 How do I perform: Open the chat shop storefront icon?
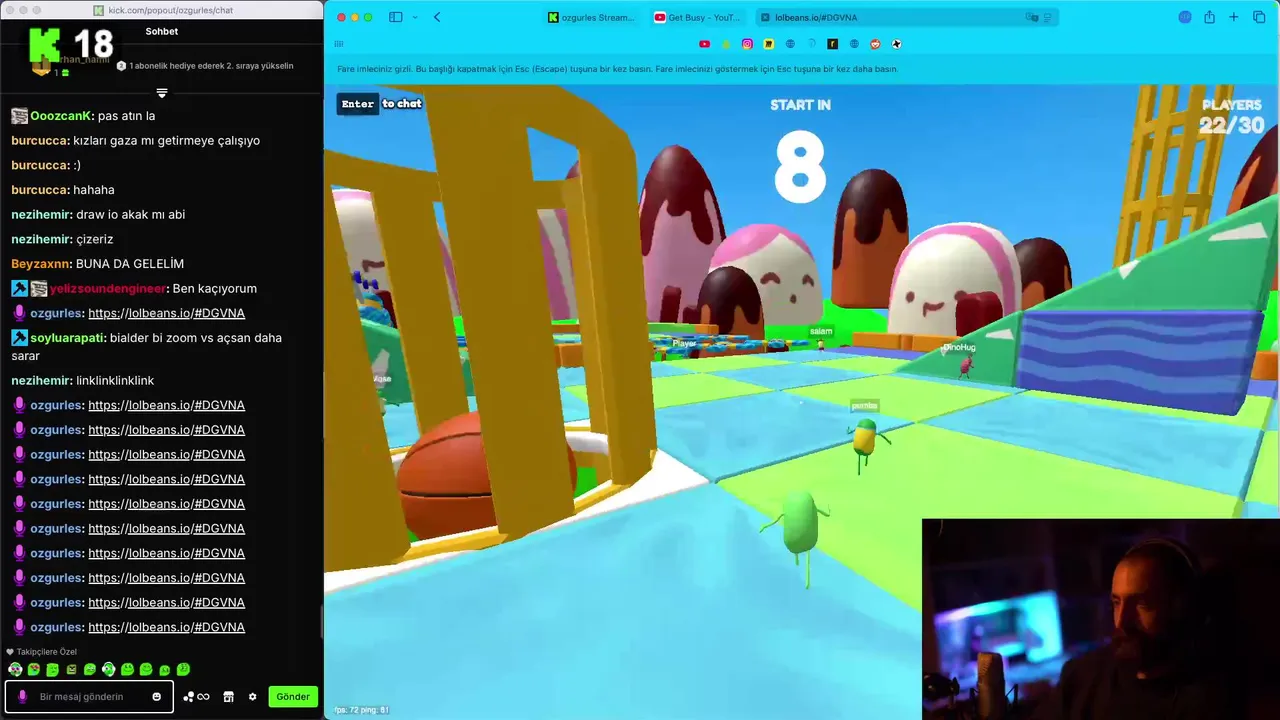click(229, 697)
